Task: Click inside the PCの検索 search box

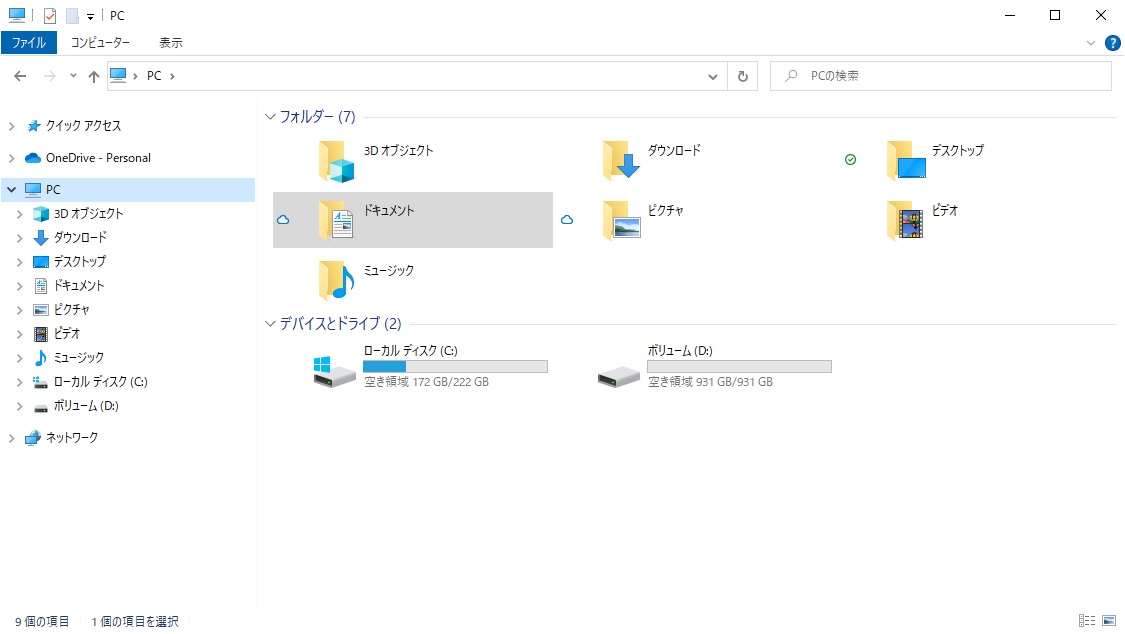Action: coord(940,75)
